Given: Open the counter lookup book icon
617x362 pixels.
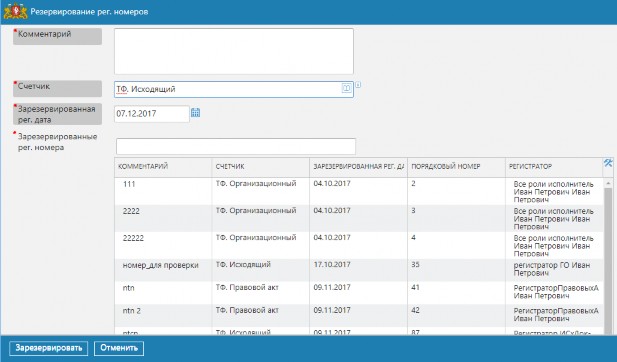Looking at the screenshot, I should click(x=346, y=88).
